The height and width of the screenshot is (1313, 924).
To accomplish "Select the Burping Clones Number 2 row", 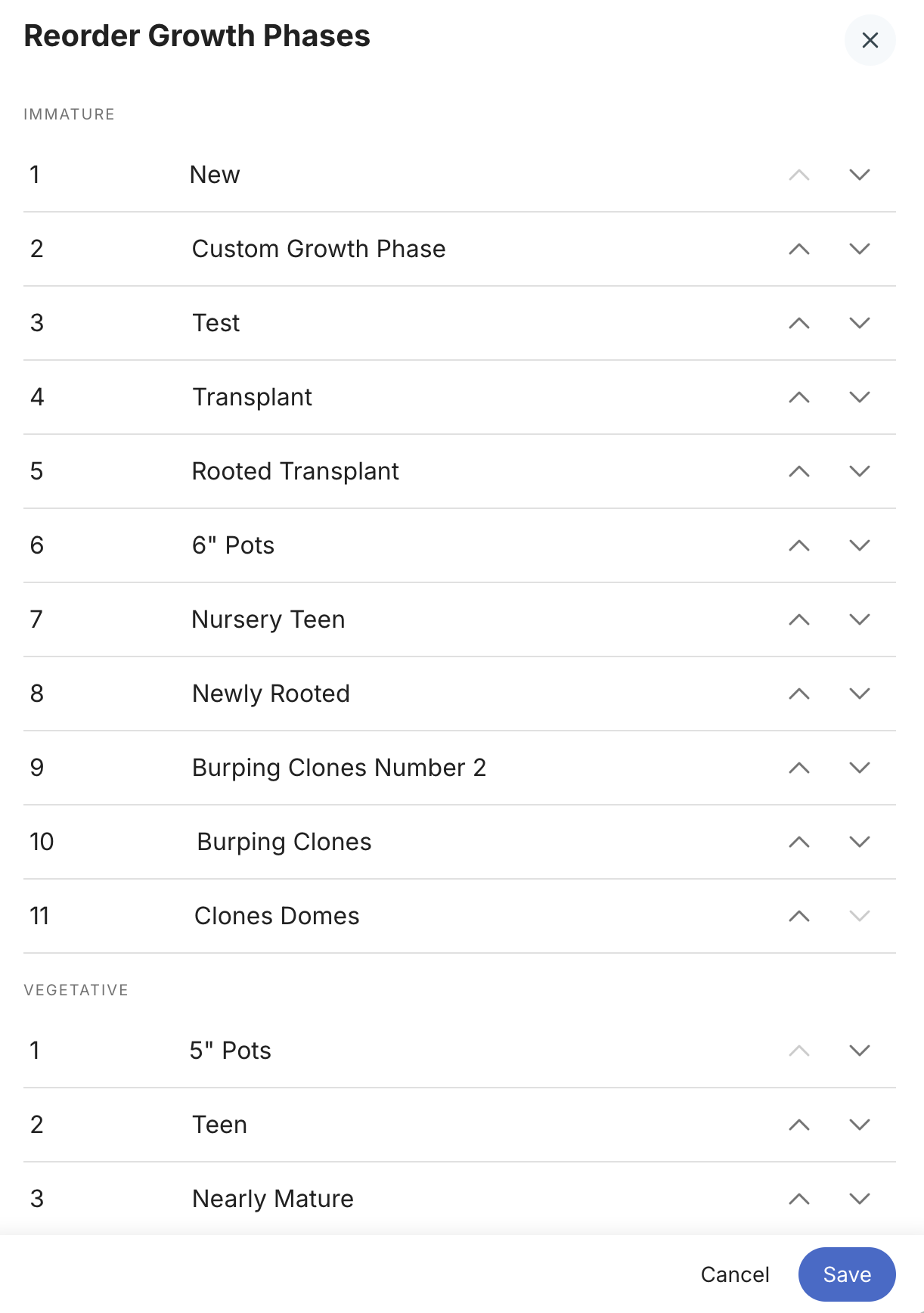I will tap(460, 768).
